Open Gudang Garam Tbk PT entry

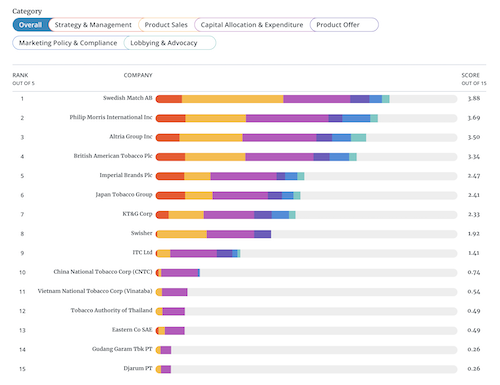click(122, 349)
